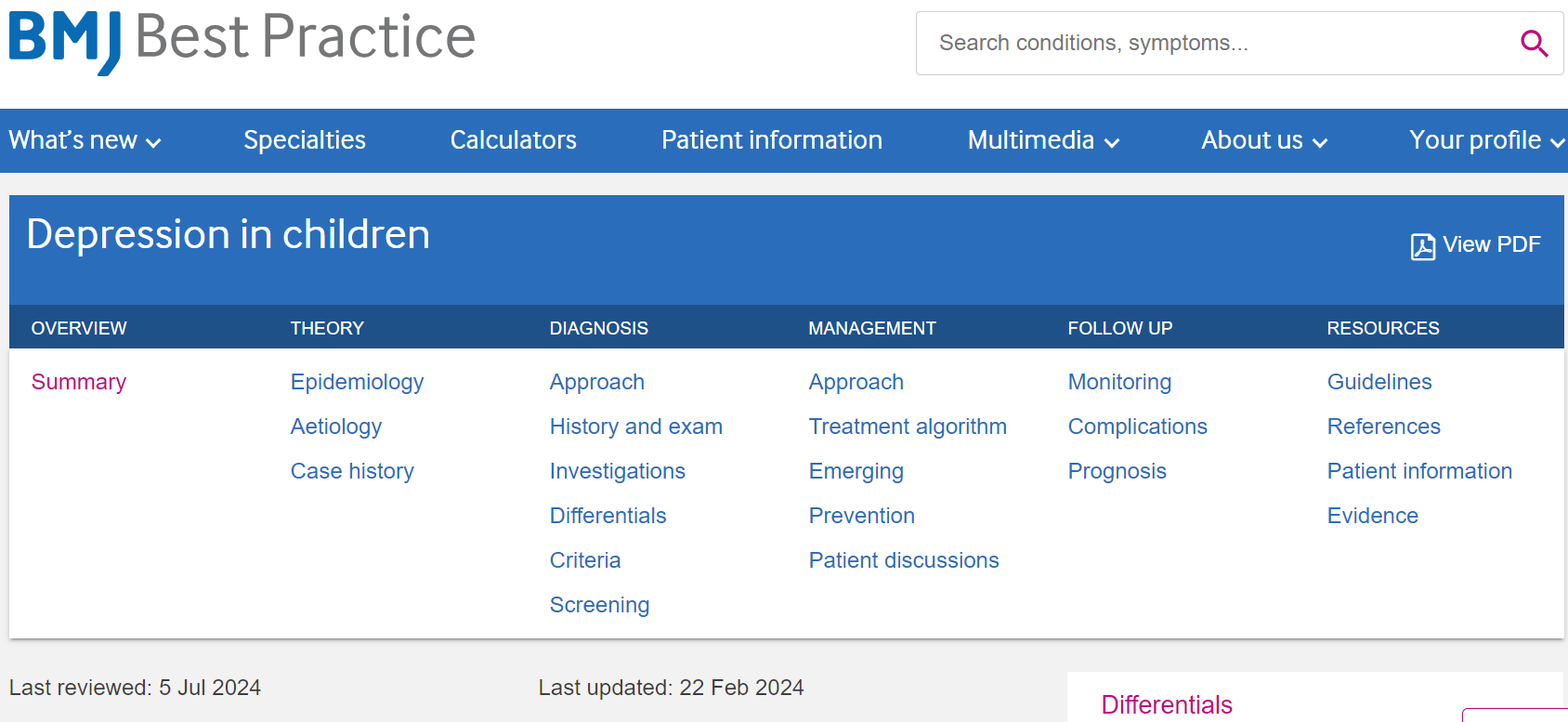Open Calculators from the navigation bar
Viewport: 1568px width, 722px height.
(514, 140)
